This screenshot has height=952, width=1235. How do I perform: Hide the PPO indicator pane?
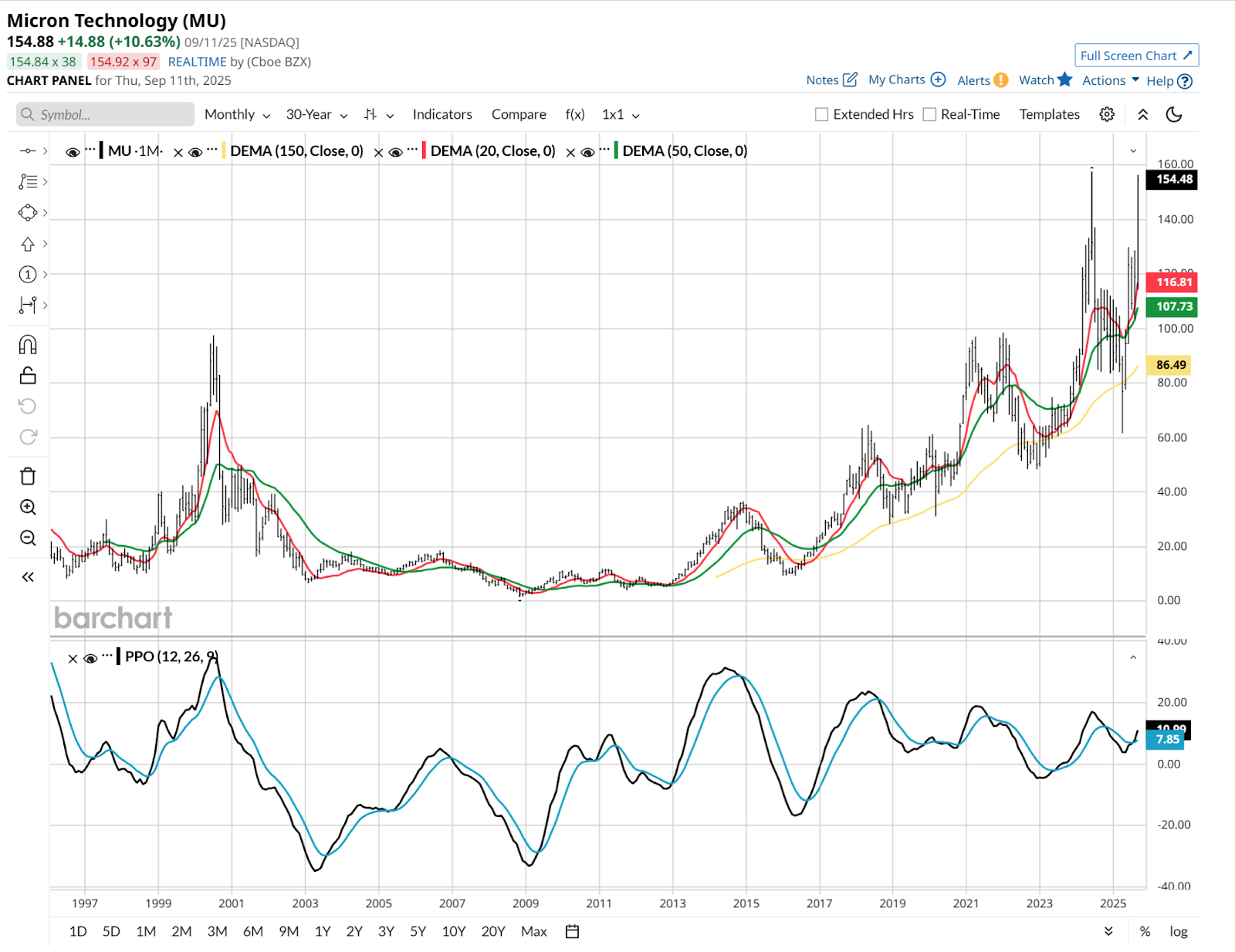(x=90, y=658)
